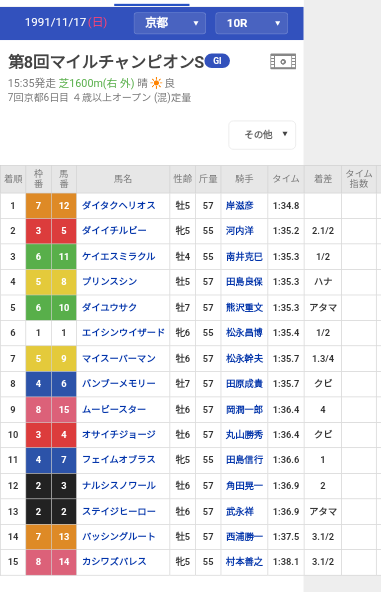Image resolution: width=381 pixels, height=592 pixels.
Task: Click the GI grade badge
Action: (217, 61)
